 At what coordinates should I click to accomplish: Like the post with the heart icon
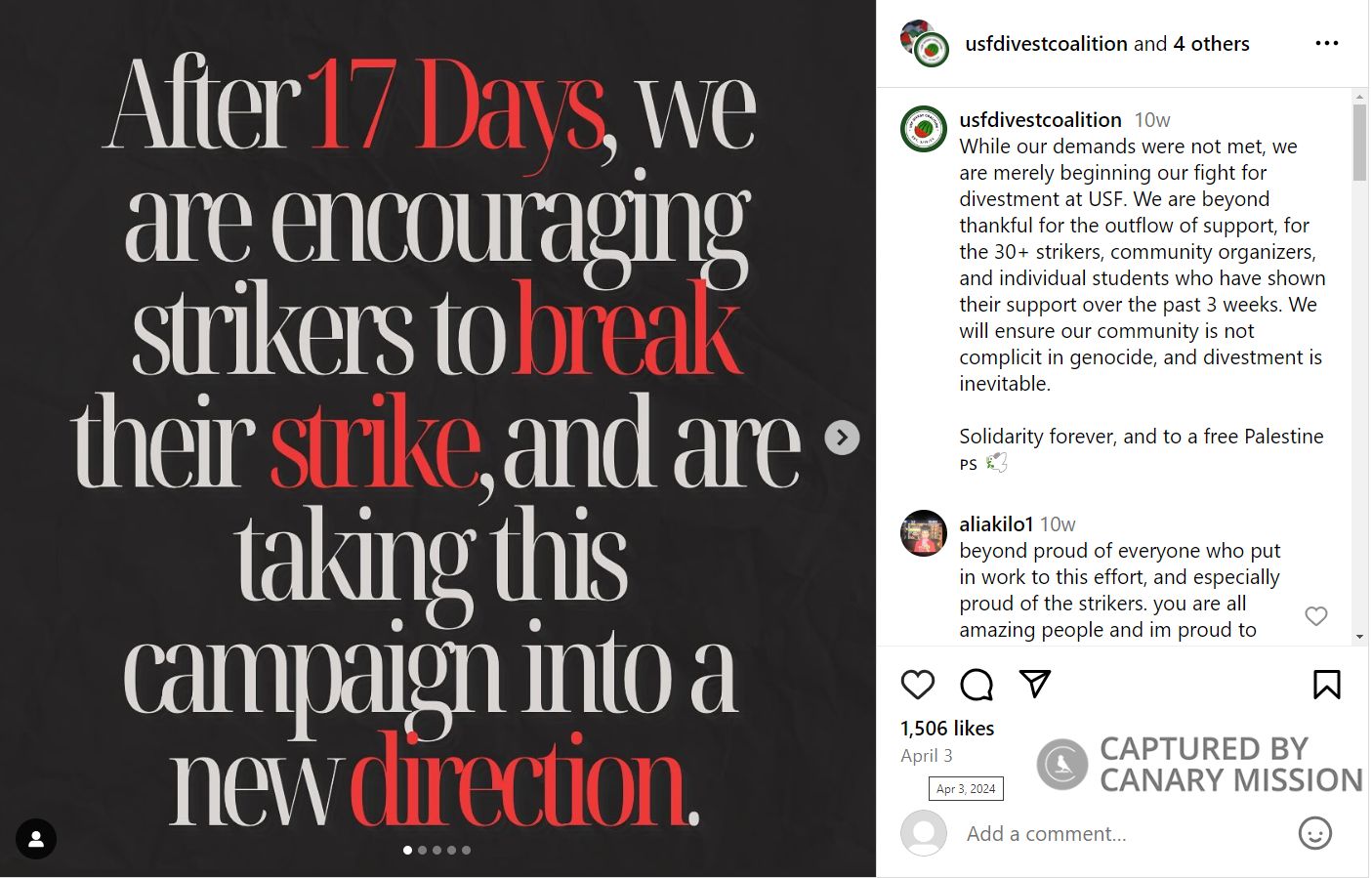918,685
